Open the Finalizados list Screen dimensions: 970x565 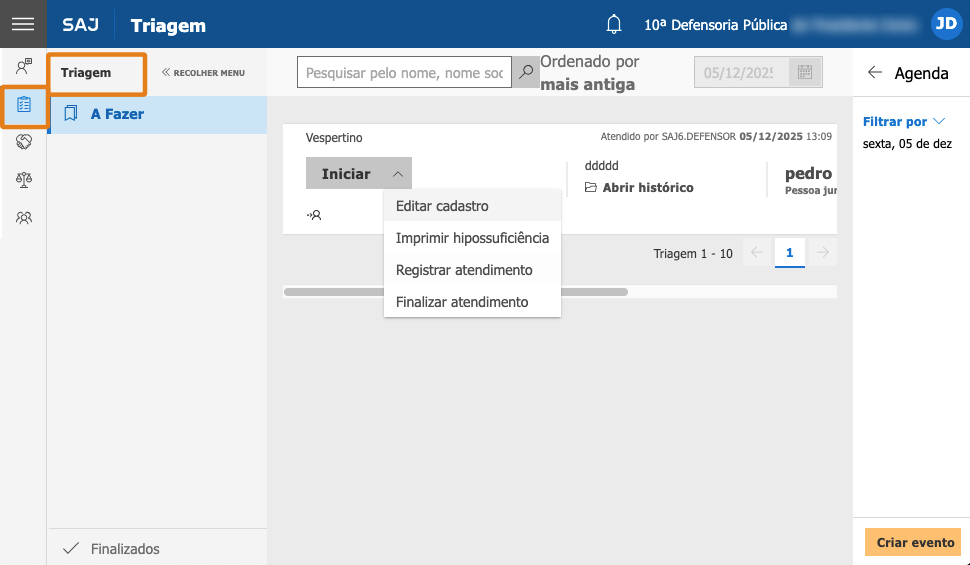pyautogui.click(x=124, y=549)
